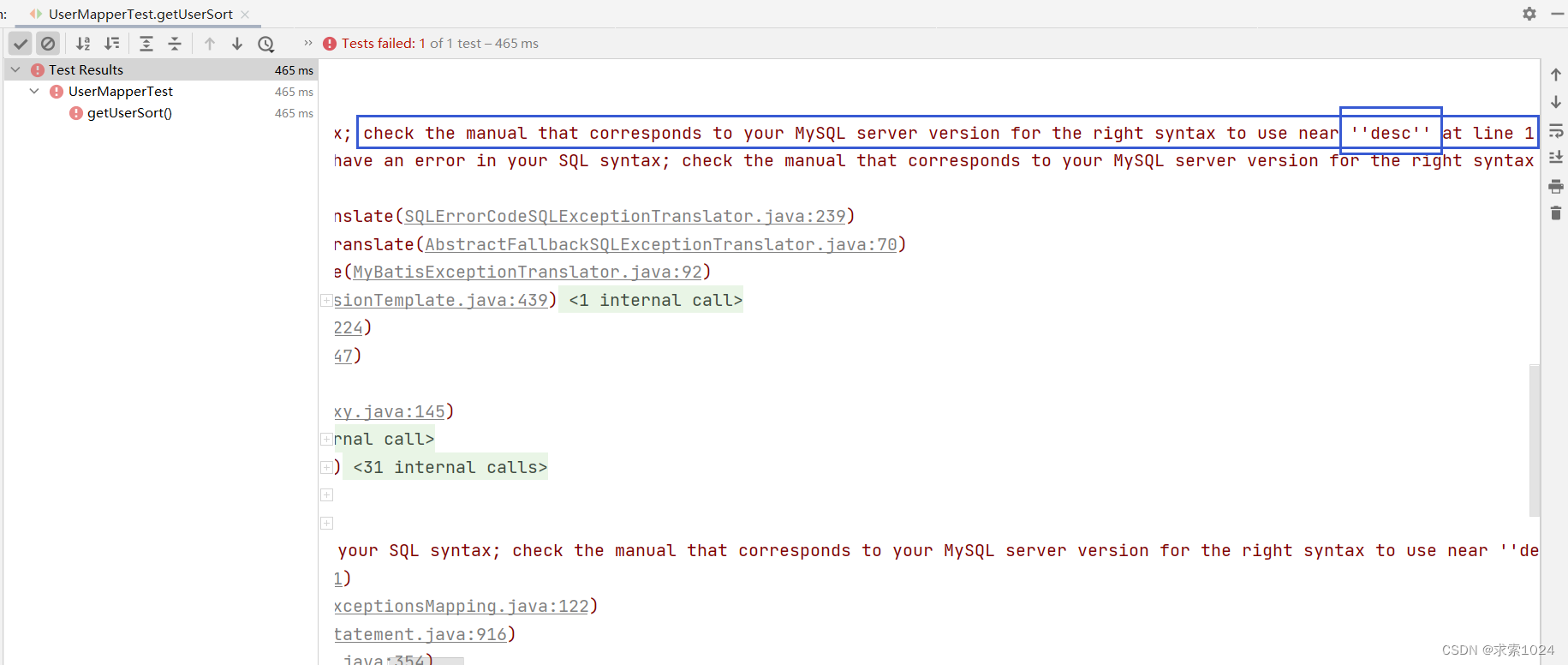The image size is (1568, 665).
Task: Collapse the Test Results tree node
Action: (15, 69)
